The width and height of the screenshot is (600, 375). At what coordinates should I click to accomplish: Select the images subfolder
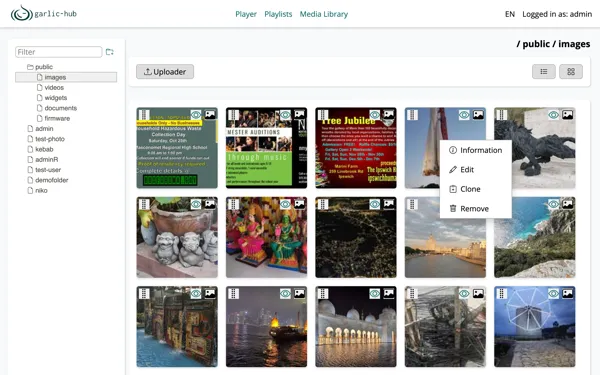66,77
